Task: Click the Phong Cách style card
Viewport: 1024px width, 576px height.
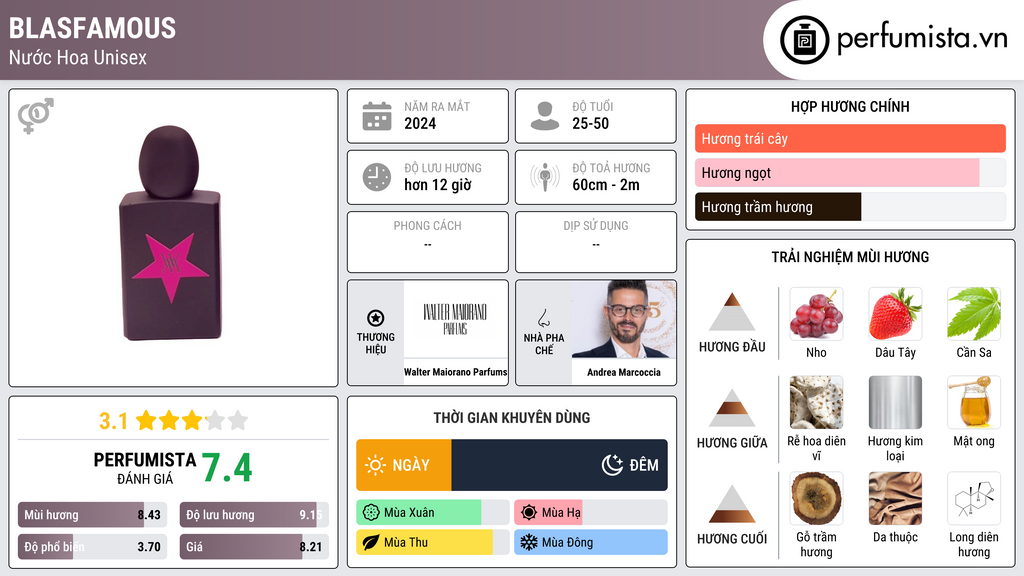Action: tap(428, 242)
